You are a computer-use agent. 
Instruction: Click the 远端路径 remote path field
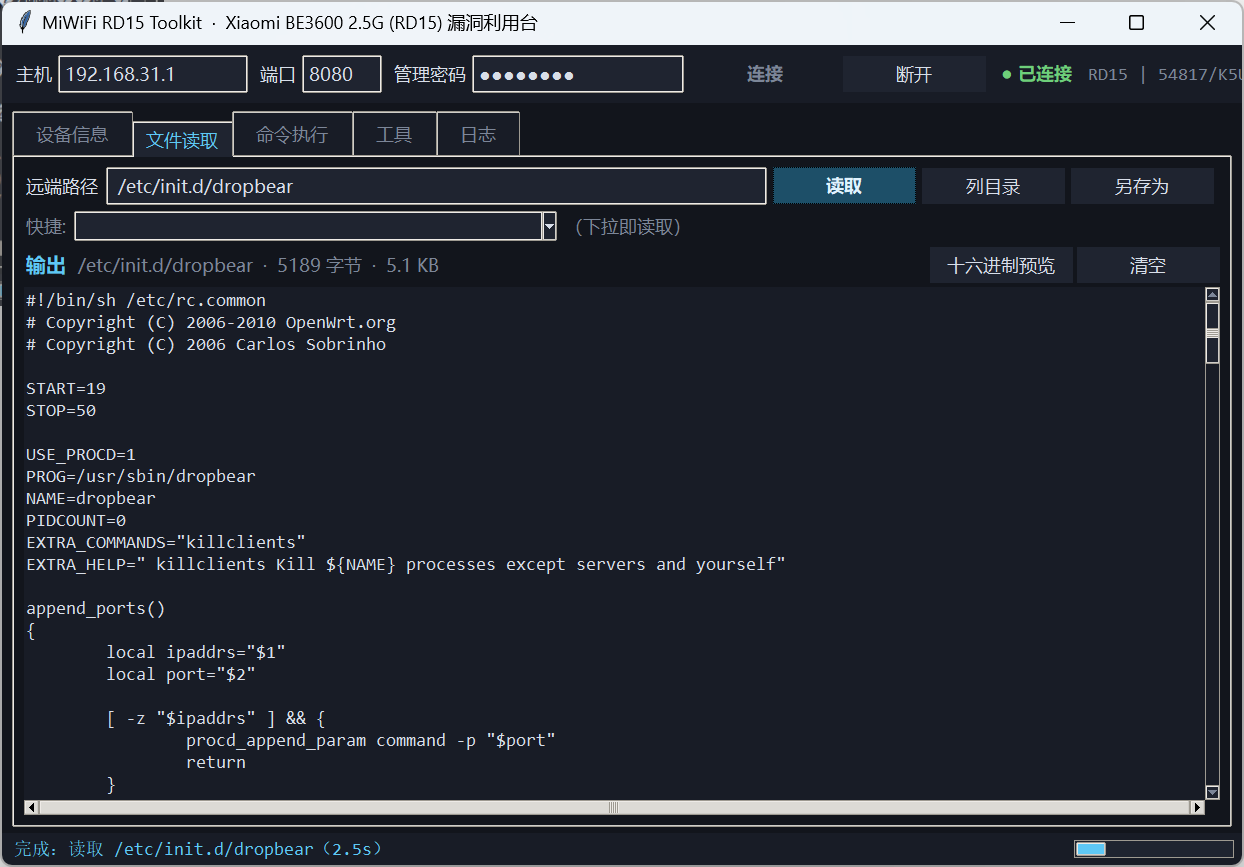(x=437, y=186)
